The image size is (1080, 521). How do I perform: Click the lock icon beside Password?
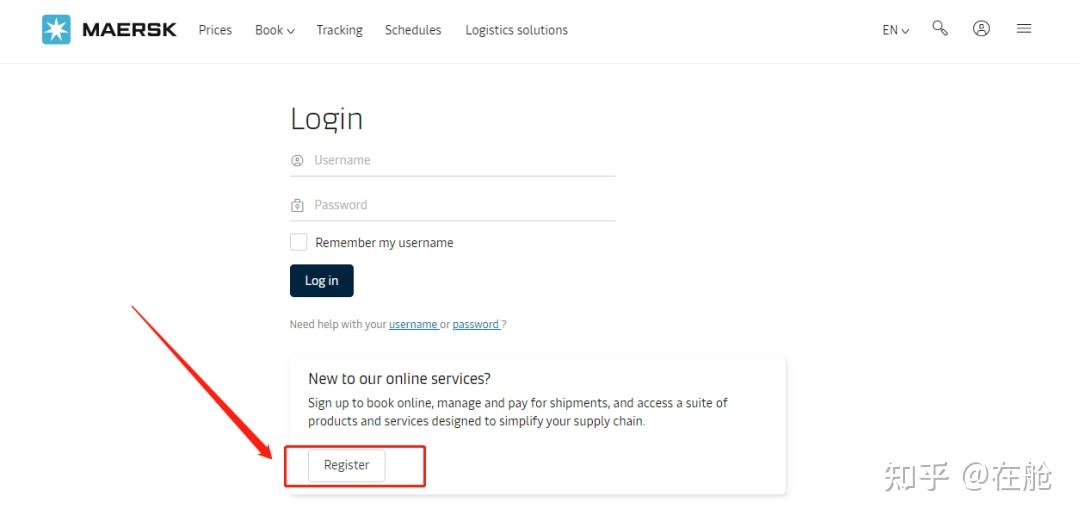(x=297, y=205)
